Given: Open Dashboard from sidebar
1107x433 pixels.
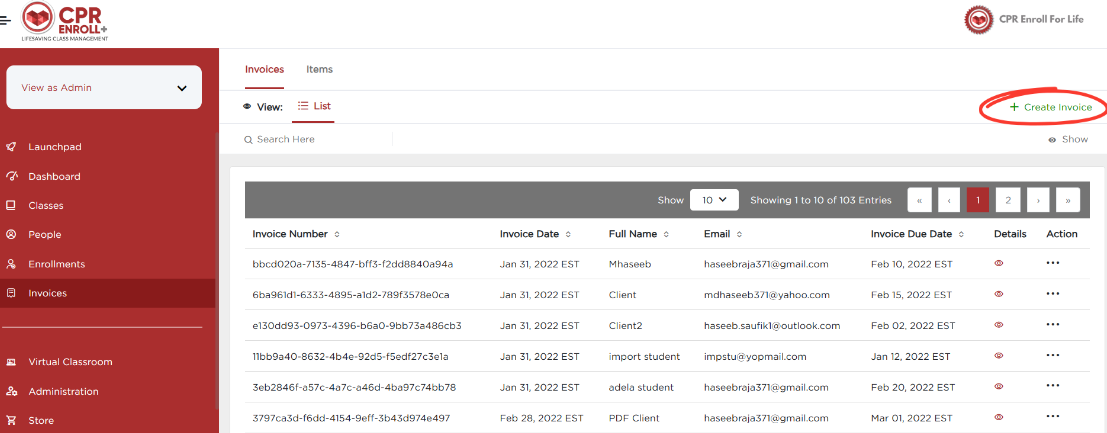Looking at the screenshot, I should tap(54, 177).
